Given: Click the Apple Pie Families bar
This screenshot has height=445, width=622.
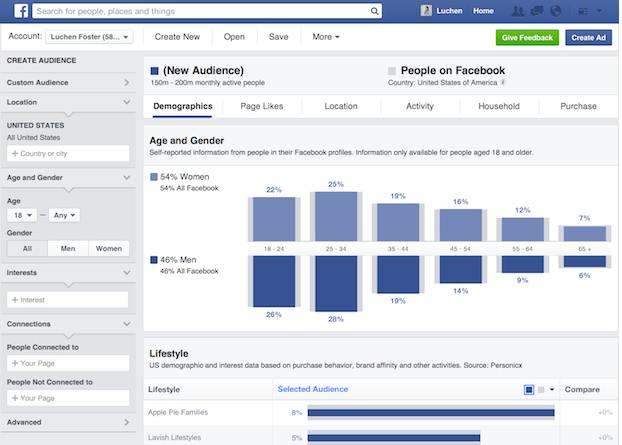Looking at the screenshot, I should [x=431, y=413].
